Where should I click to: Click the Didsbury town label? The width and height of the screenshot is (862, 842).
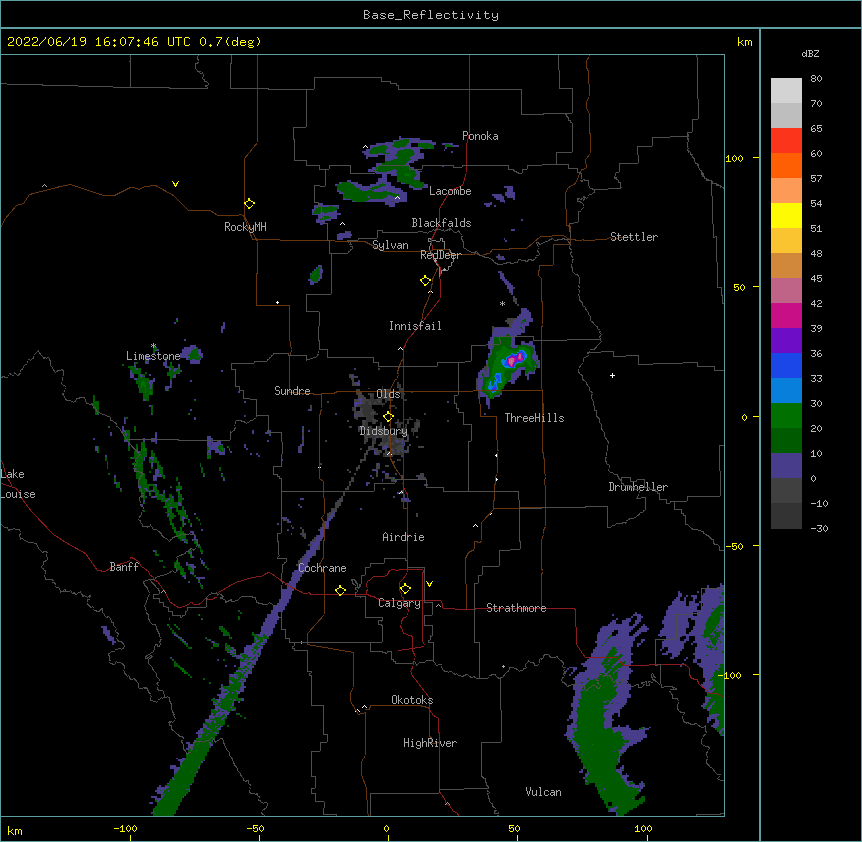pos(383,431)
